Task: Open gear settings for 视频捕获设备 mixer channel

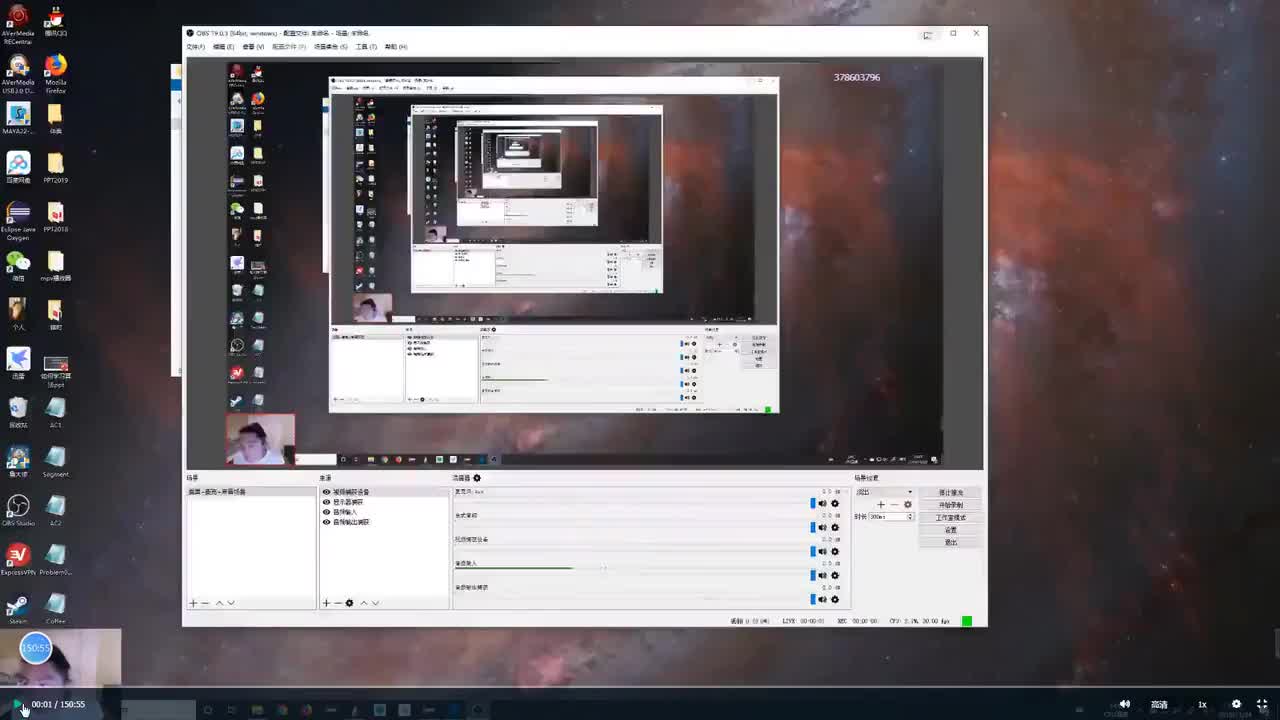Action: [x=835, y=551]
